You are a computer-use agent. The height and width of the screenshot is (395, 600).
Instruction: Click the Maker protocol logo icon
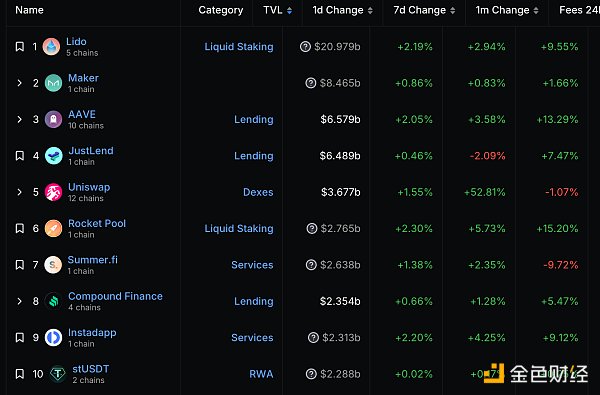pyautogui.click(x=53, y=83)
